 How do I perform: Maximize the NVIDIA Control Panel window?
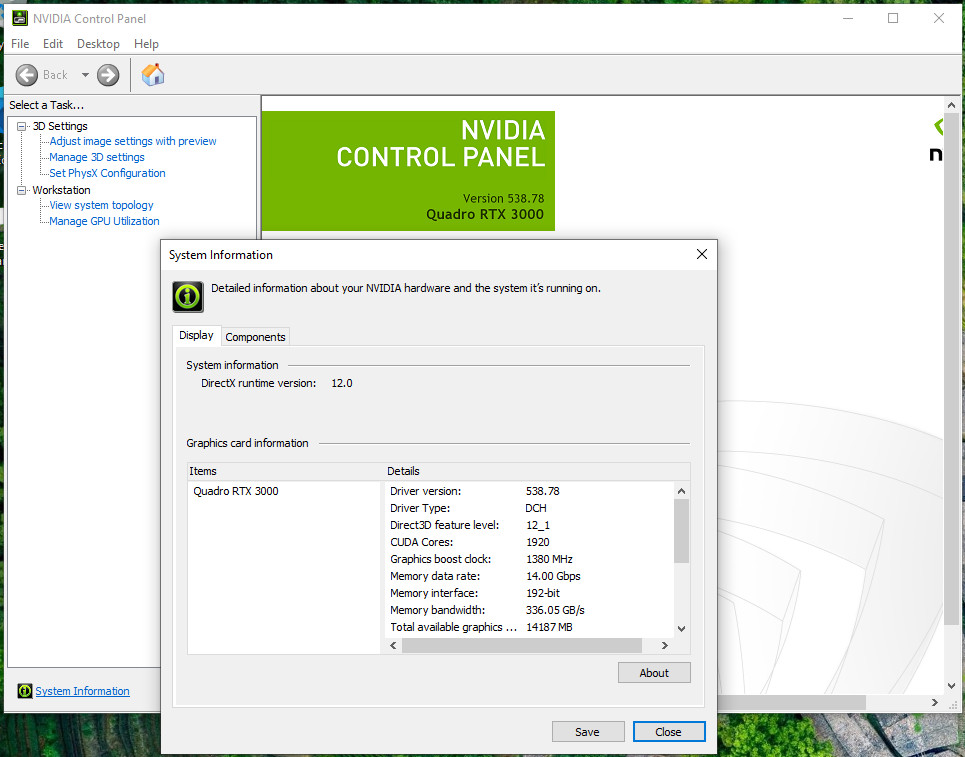893,18
